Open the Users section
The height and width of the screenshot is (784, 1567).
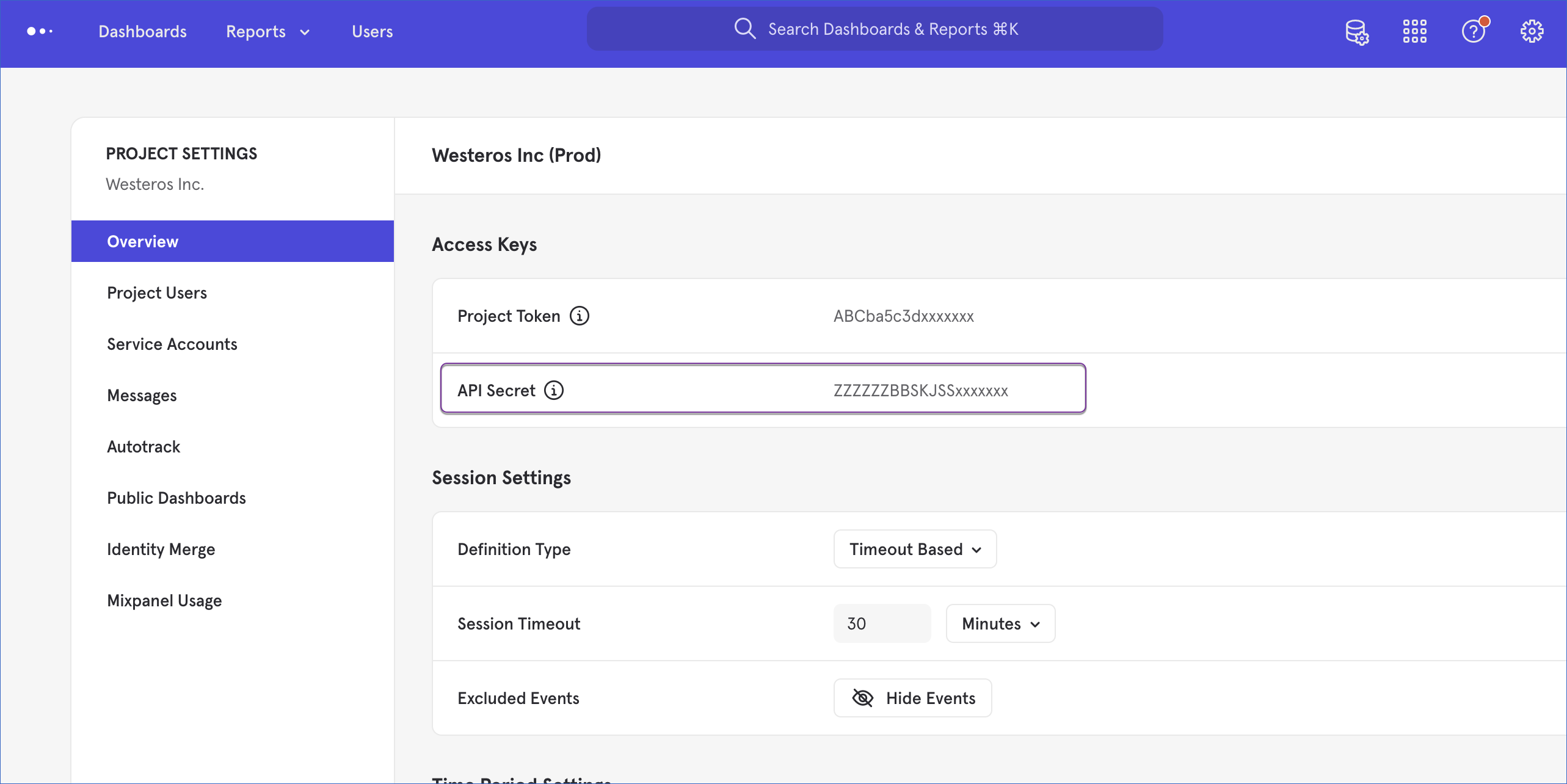coord(372,31)
